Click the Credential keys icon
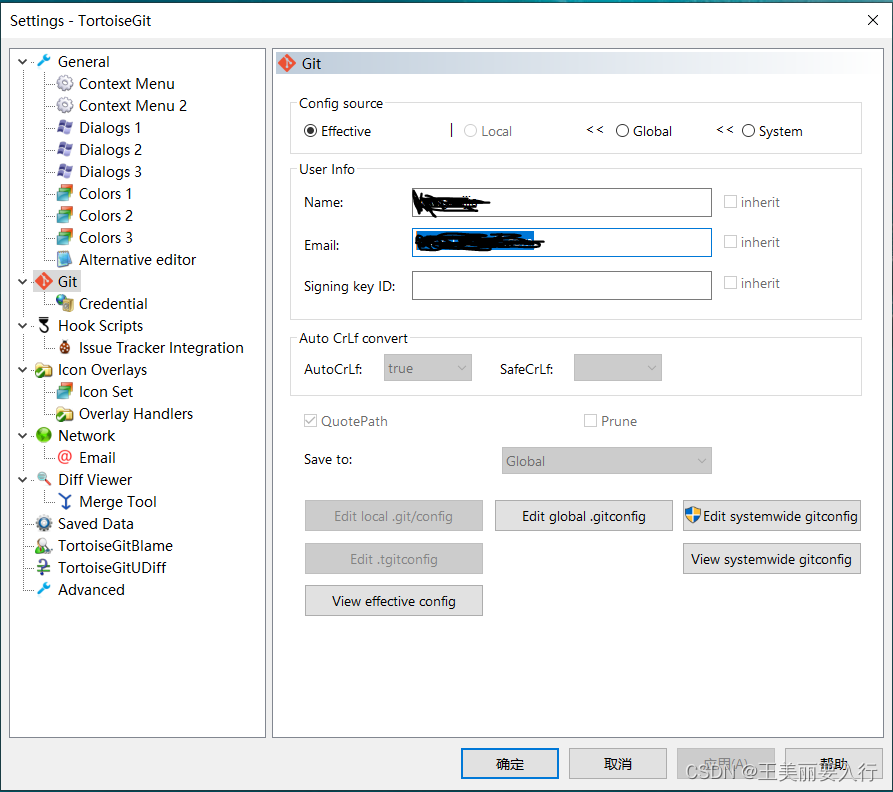Viewport: 893px width, 792px height. (x=65, y=303)
